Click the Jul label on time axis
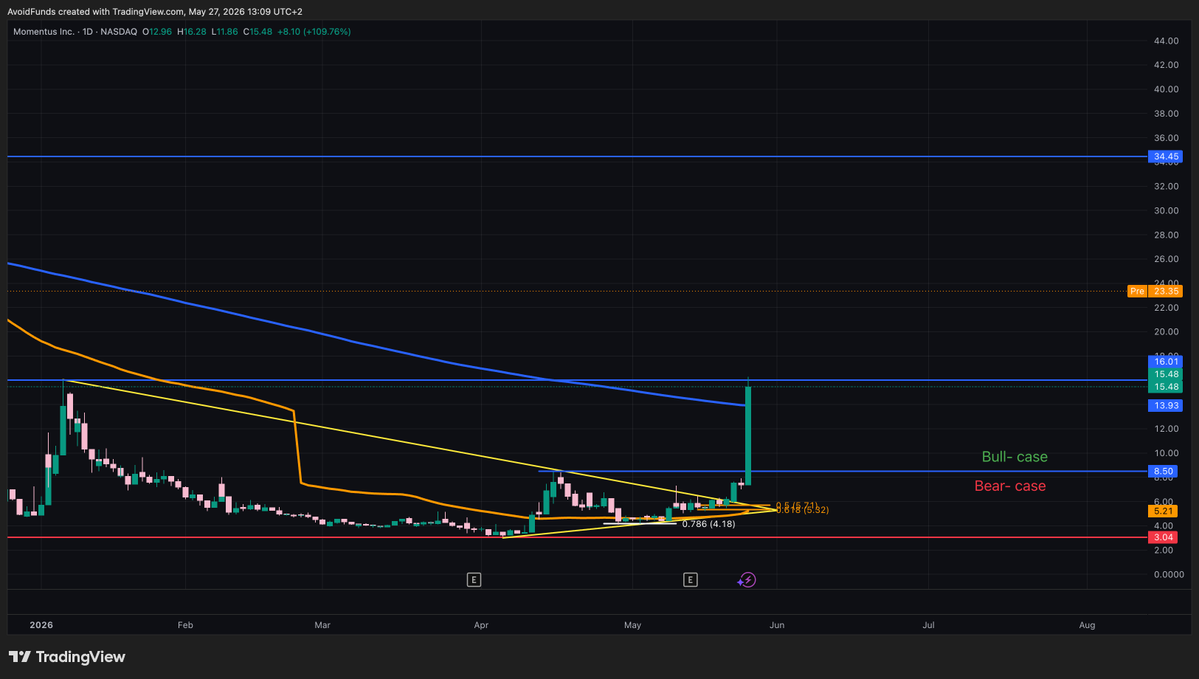1199x679 pixels. [x=928, y=625]
